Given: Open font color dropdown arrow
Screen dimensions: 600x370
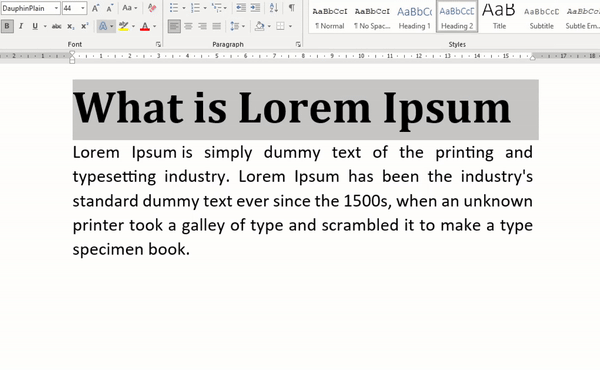Looking at the screenshot, I should click(x=155, y=26).
